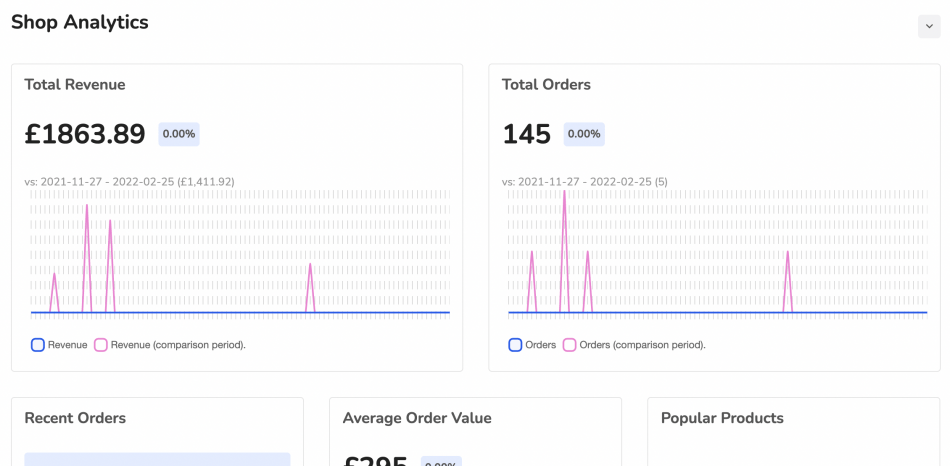Click the rightmost pink spike in revenue chart
This screenshot has width=950, height=466.
pyautogui.click(x=311, y=270)
